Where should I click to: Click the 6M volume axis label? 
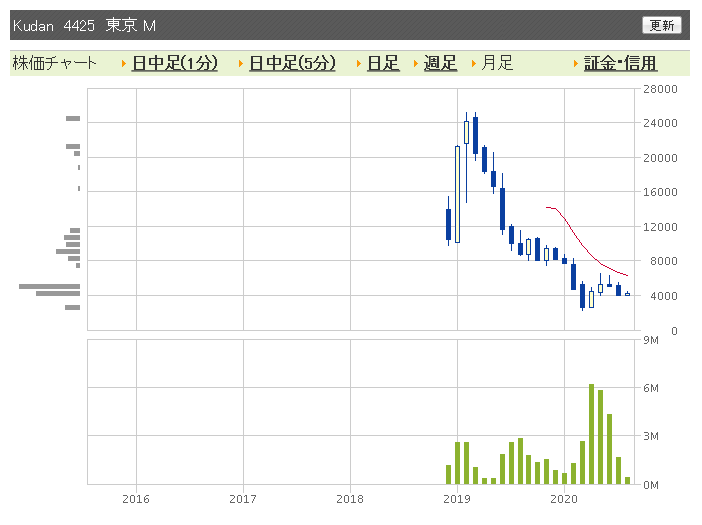pyautogui.click(x=651, y=388)
